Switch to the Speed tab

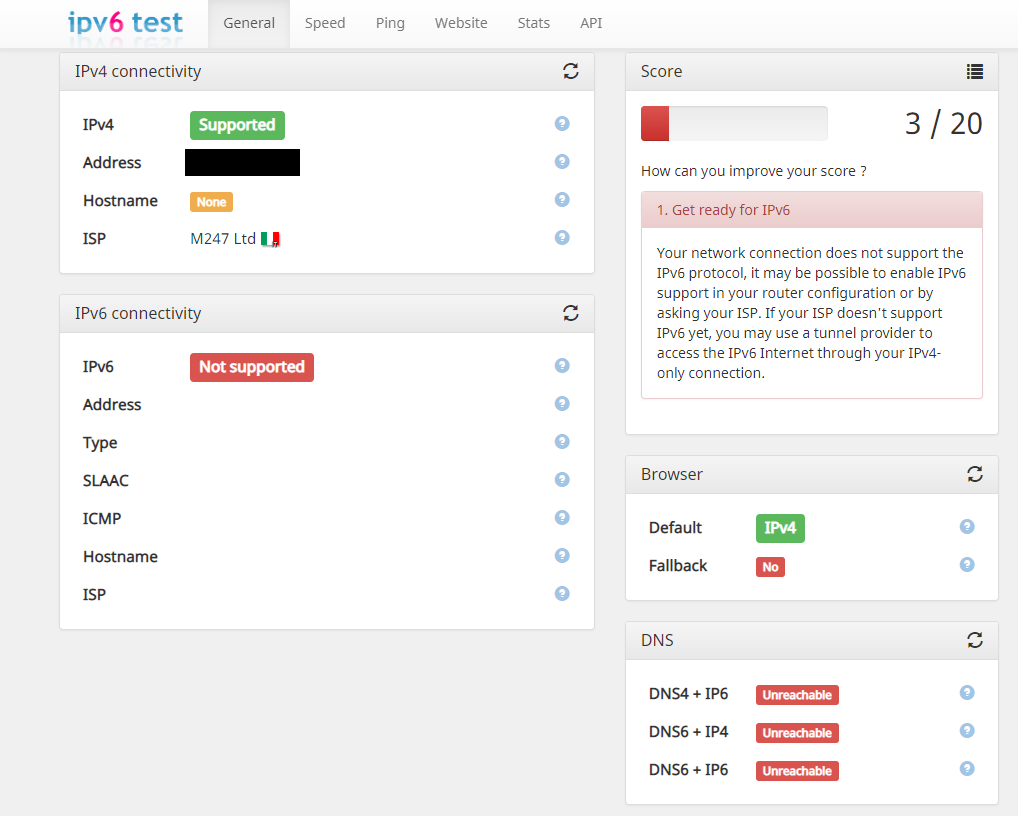tap(325, 23)
